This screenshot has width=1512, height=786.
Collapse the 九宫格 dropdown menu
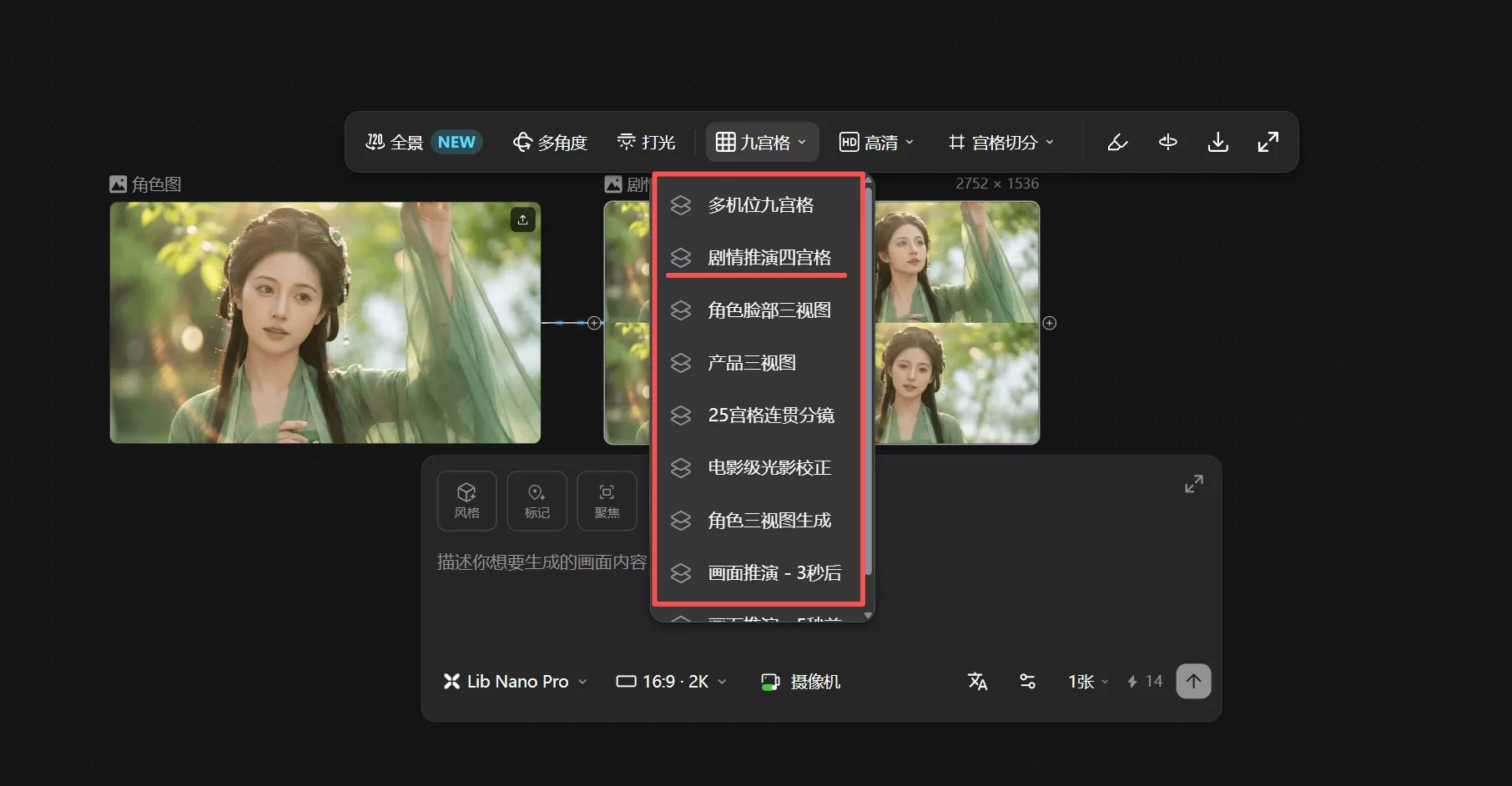point(762,143)
